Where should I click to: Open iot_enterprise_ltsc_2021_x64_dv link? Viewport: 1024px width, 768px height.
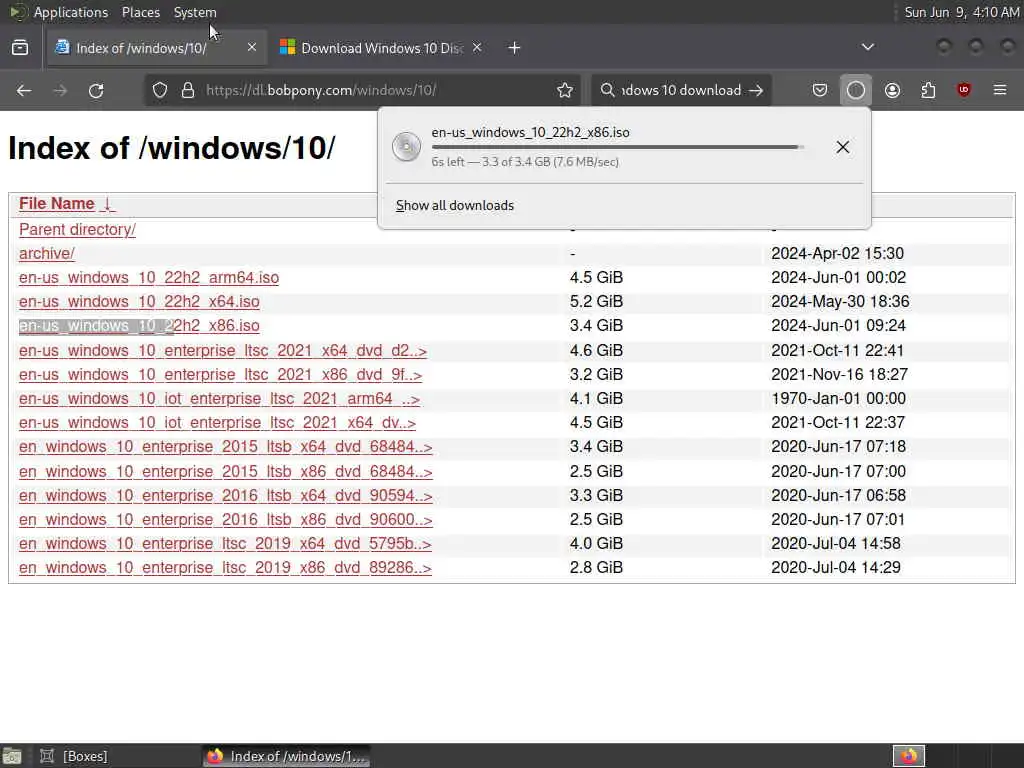(x=217, y=423)
